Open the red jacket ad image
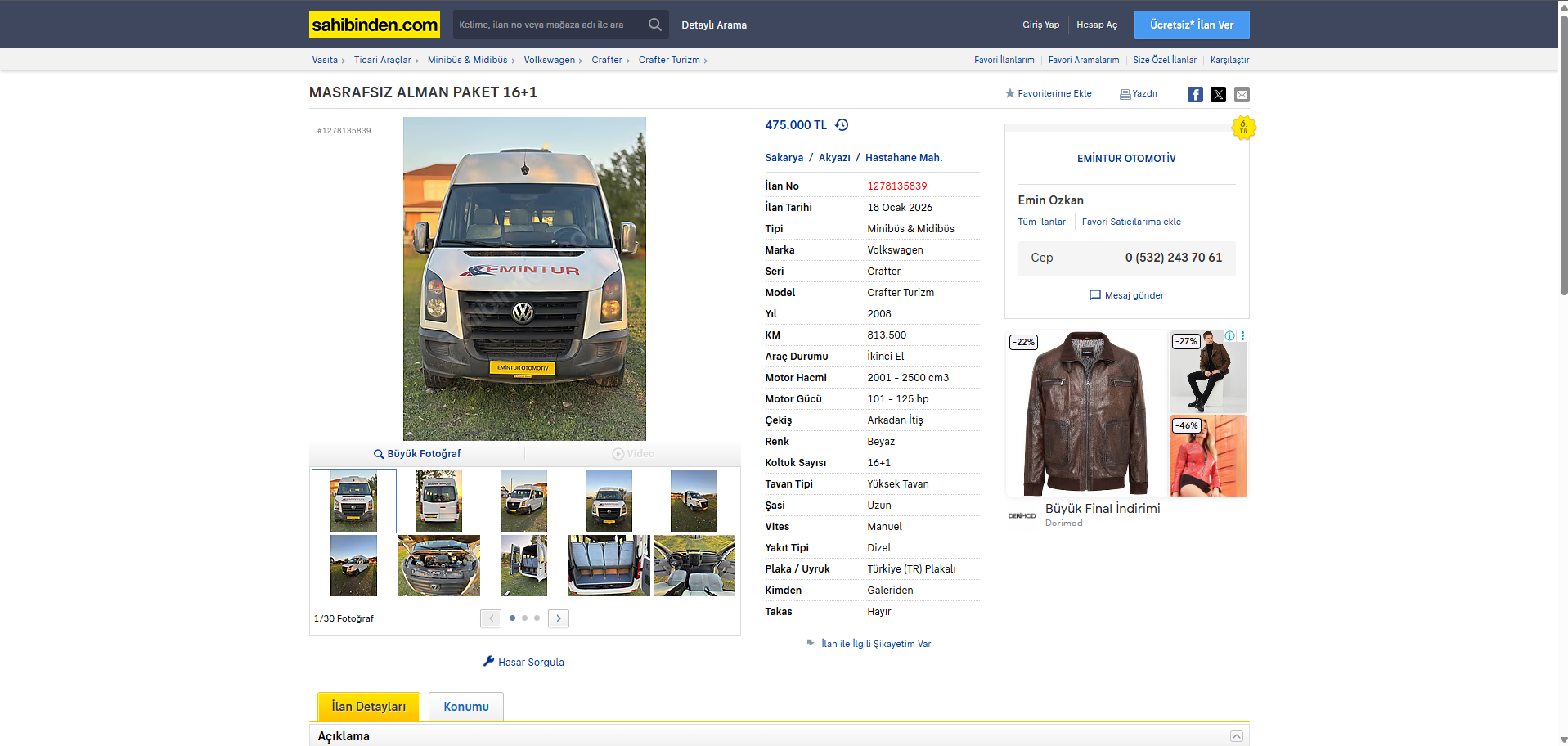The image size is (1568, 746). (x=1208, y=456)
